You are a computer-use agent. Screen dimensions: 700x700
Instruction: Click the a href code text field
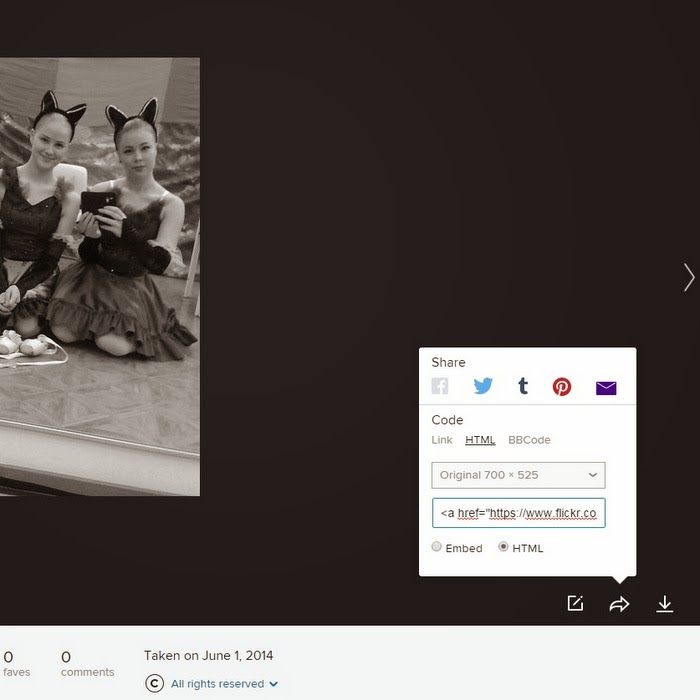(x=518, y=513)
